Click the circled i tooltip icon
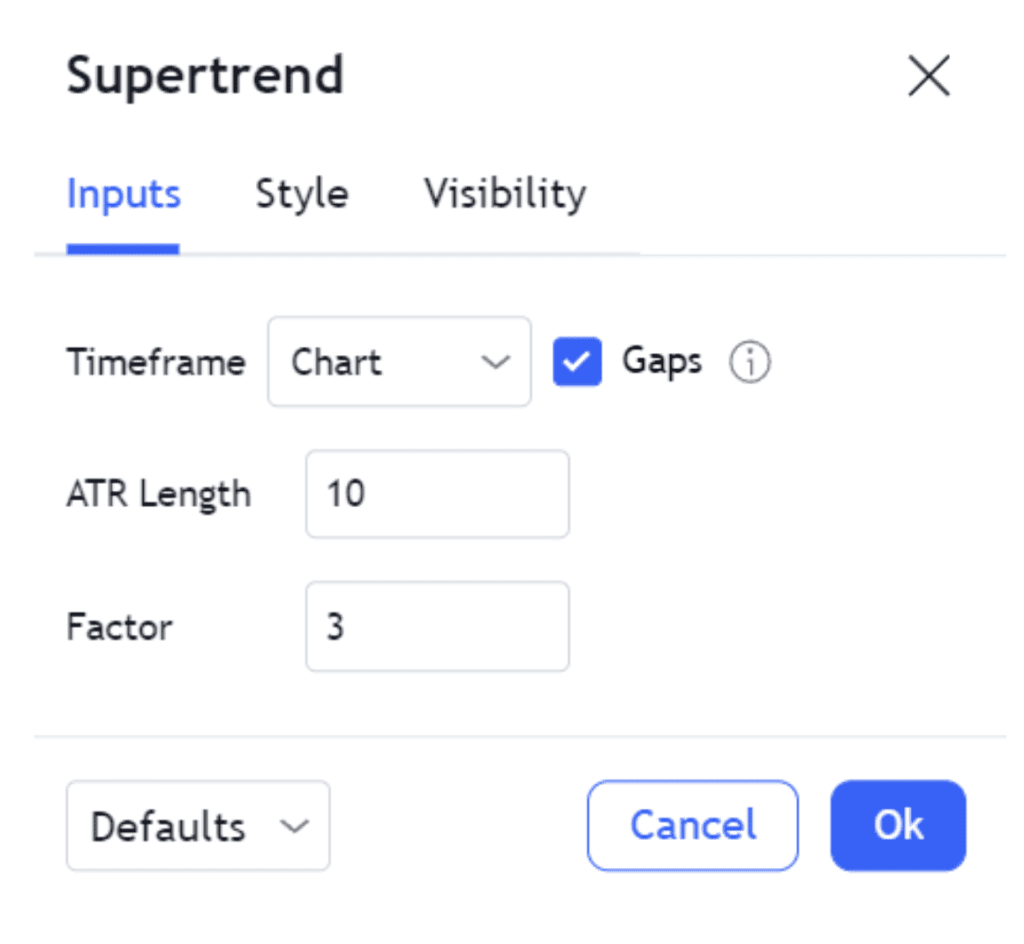The width and height of the screenshot is (1024, 944). pyautogui.click(x=749, y=362)
